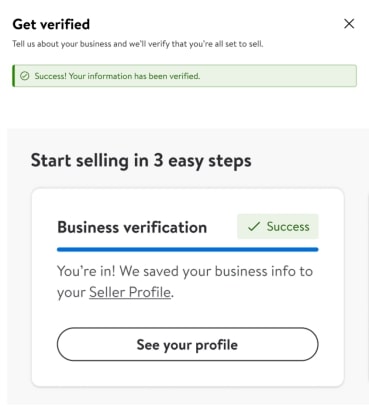This screenshot has width=369, height=406.
Task: Open the Seller Profile link
Action: click(130, 292)
